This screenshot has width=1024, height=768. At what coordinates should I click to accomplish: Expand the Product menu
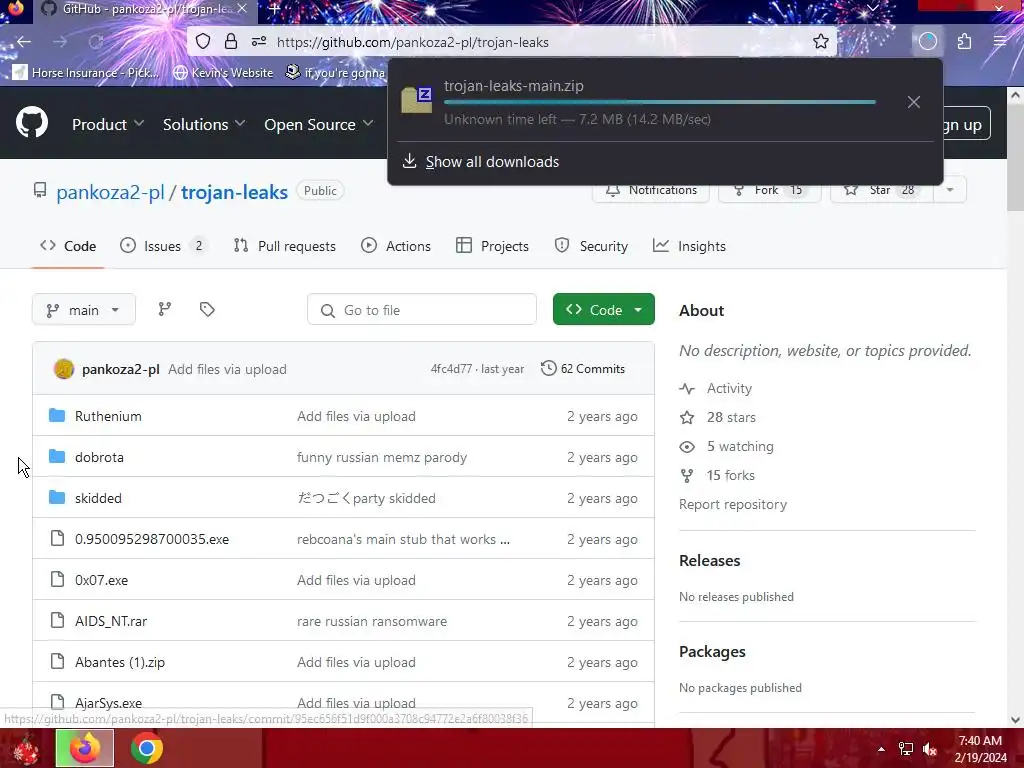pyautogui.click(x=108, y=124)
